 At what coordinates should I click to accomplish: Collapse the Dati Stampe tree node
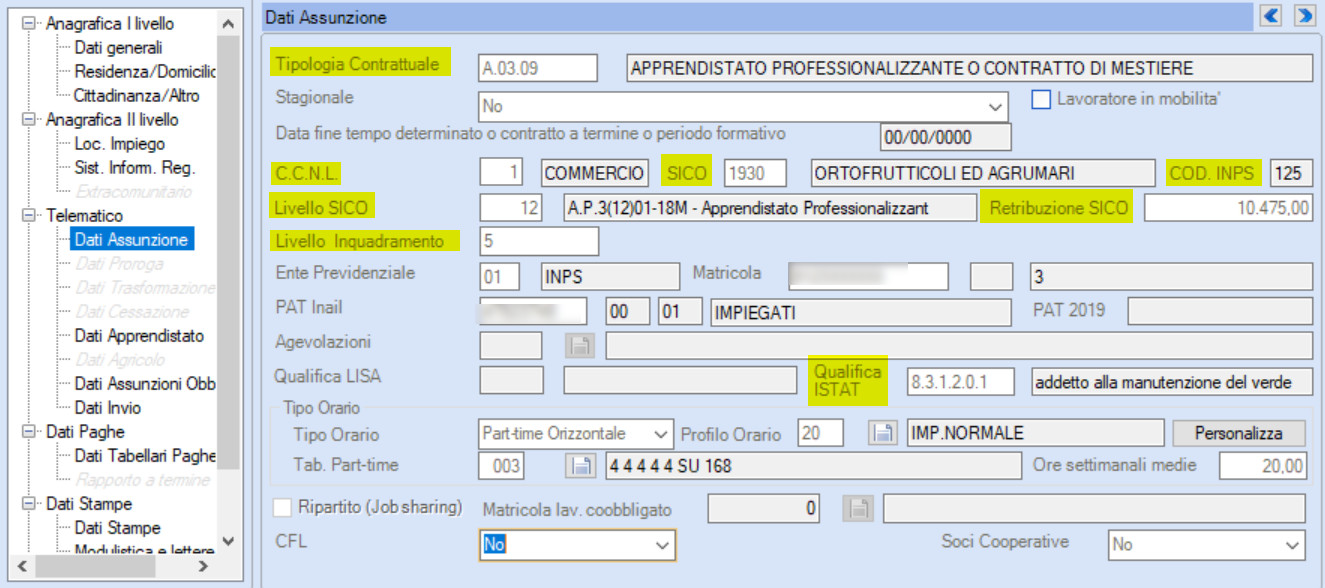[28, 503]
